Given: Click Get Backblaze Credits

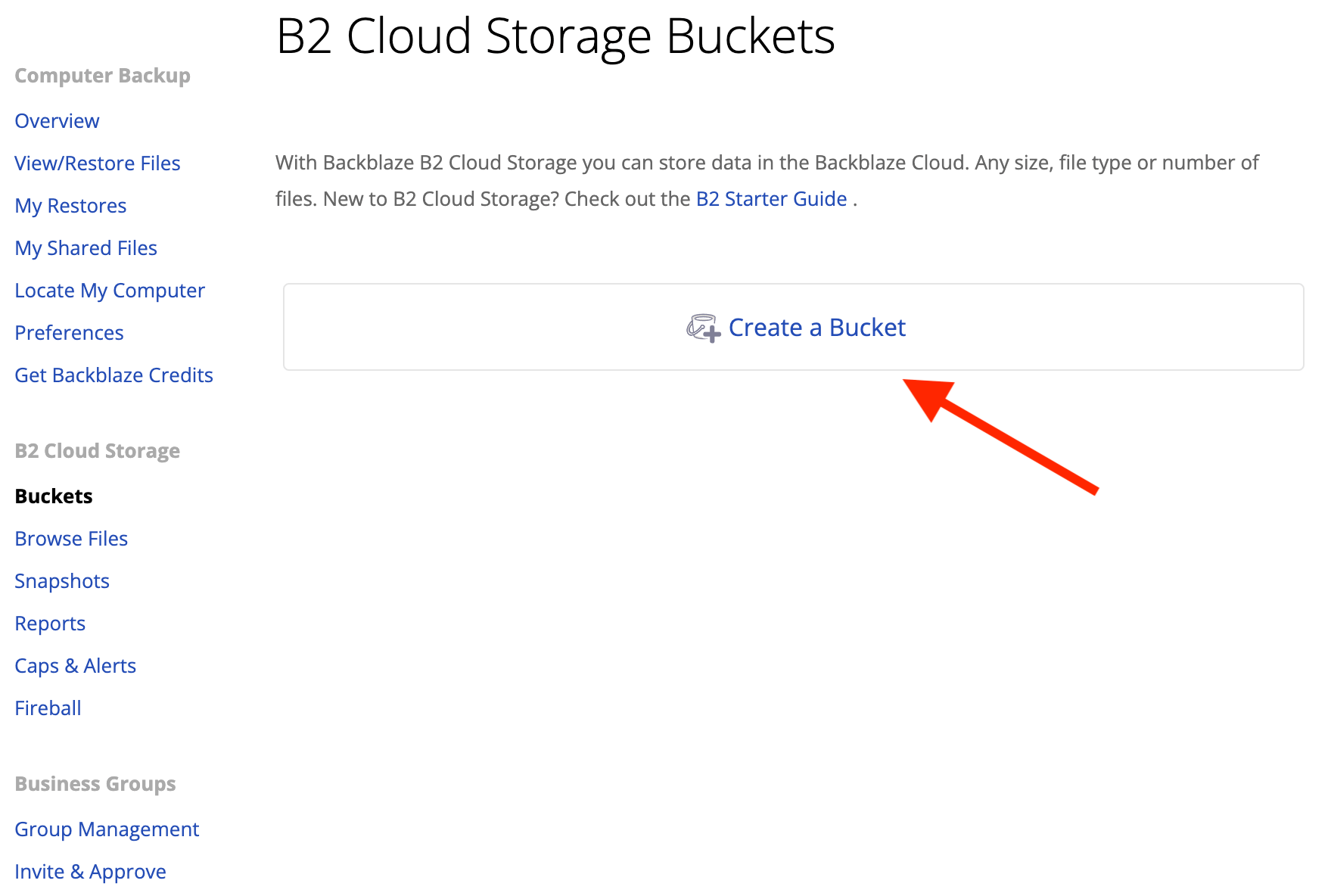Looking at the screenshot, I should click(114, 375).
